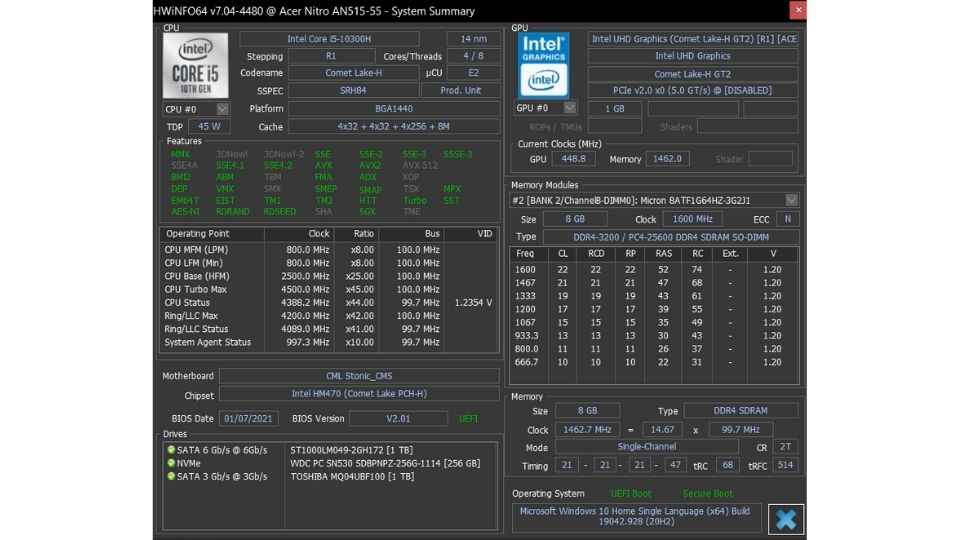The image size is (960, 540).
Task: Click the Single-Channel mode field
Action: [x=647, y=446]
